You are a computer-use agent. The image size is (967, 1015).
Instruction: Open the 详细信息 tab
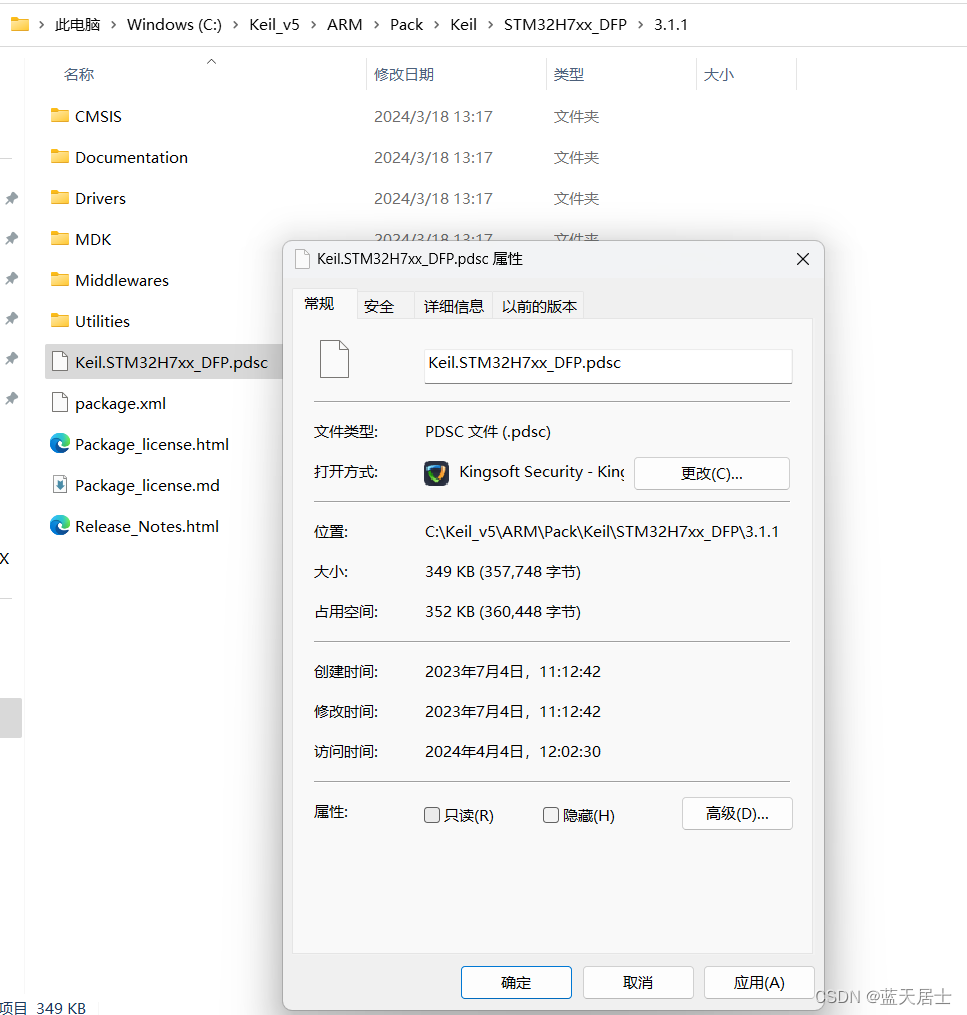point(454,306)
